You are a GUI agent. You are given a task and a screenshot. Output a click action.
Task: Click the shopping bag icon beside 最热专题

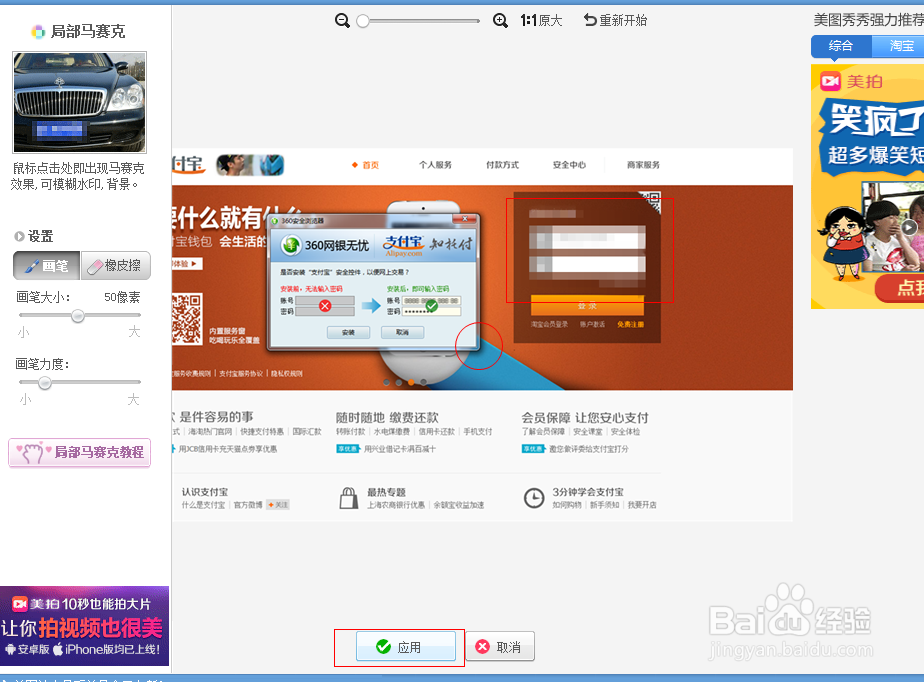[349, 498]
